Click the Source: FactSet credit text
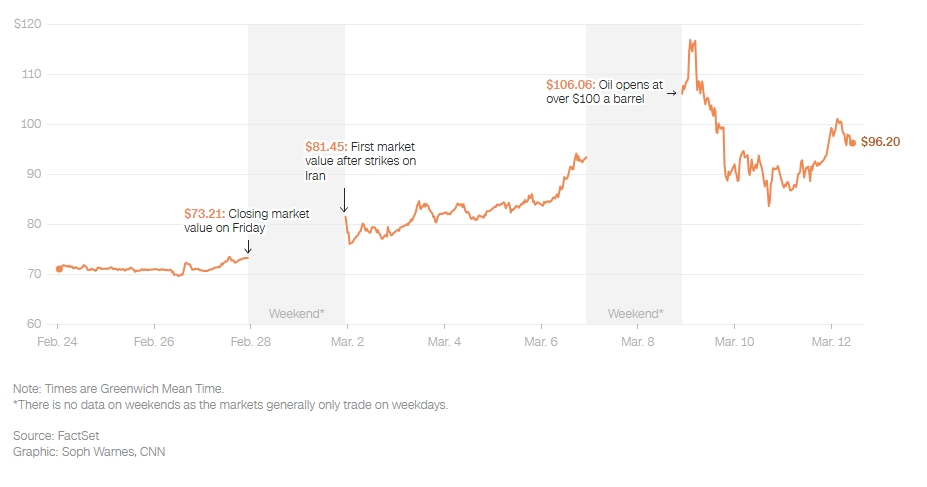Image resolution: width=927 pixels, height=487 pixels. (56, 436)
